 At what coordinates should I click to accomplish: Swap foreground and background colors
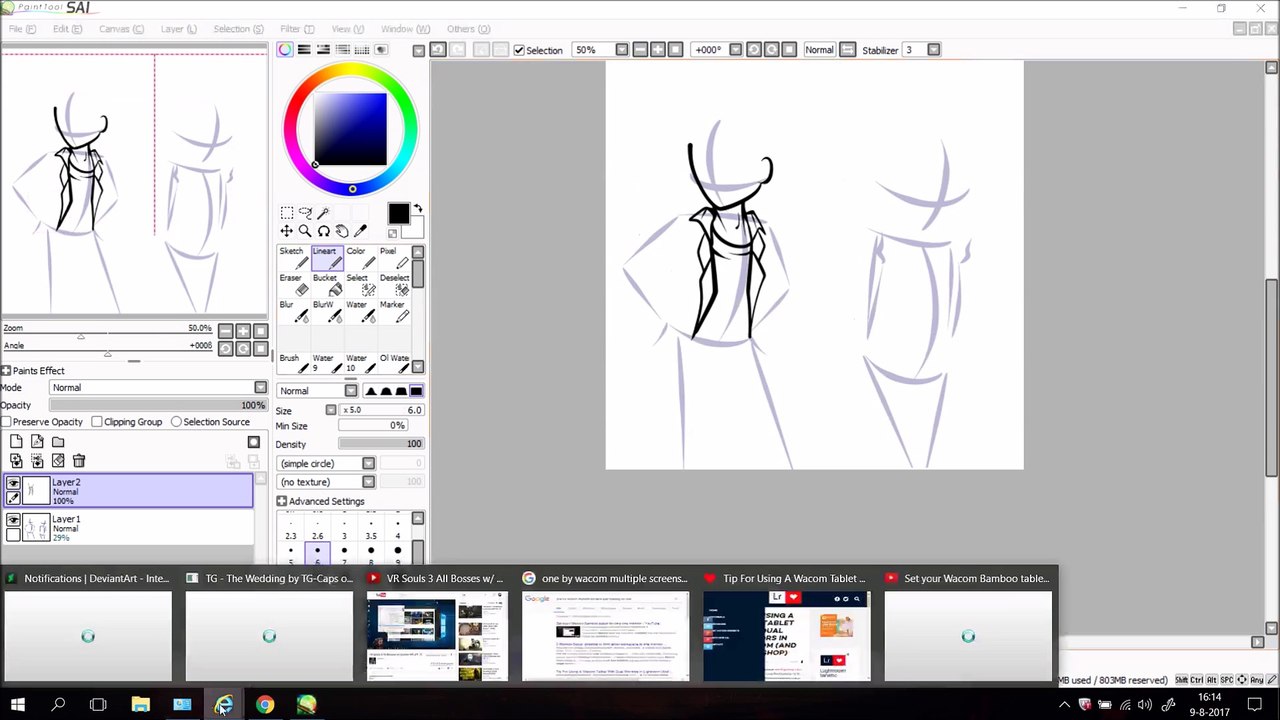417,209
